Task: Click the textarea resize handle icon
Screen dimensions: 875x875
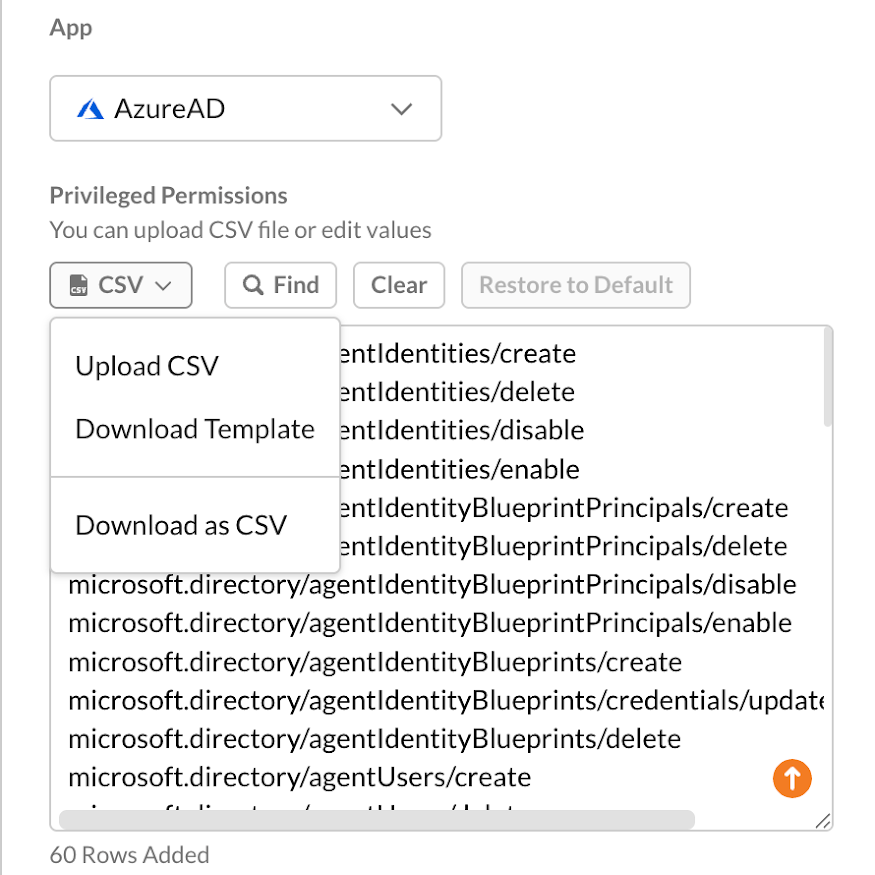Action: (x=823, y=821)
